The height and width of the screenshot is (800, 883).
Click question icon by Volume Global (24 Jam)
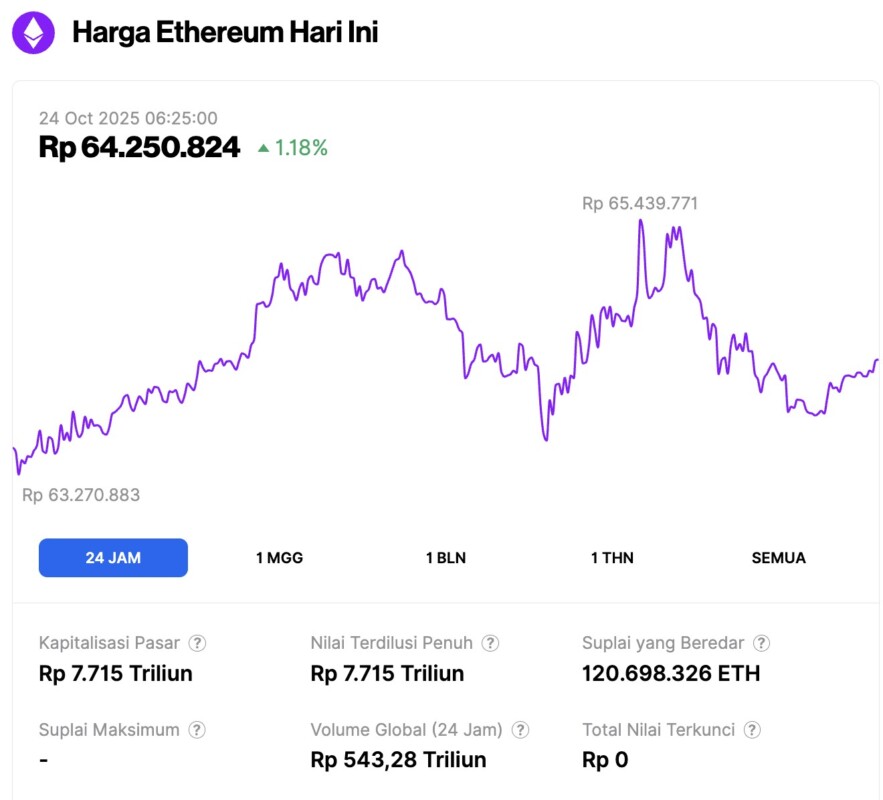(520, 730)
